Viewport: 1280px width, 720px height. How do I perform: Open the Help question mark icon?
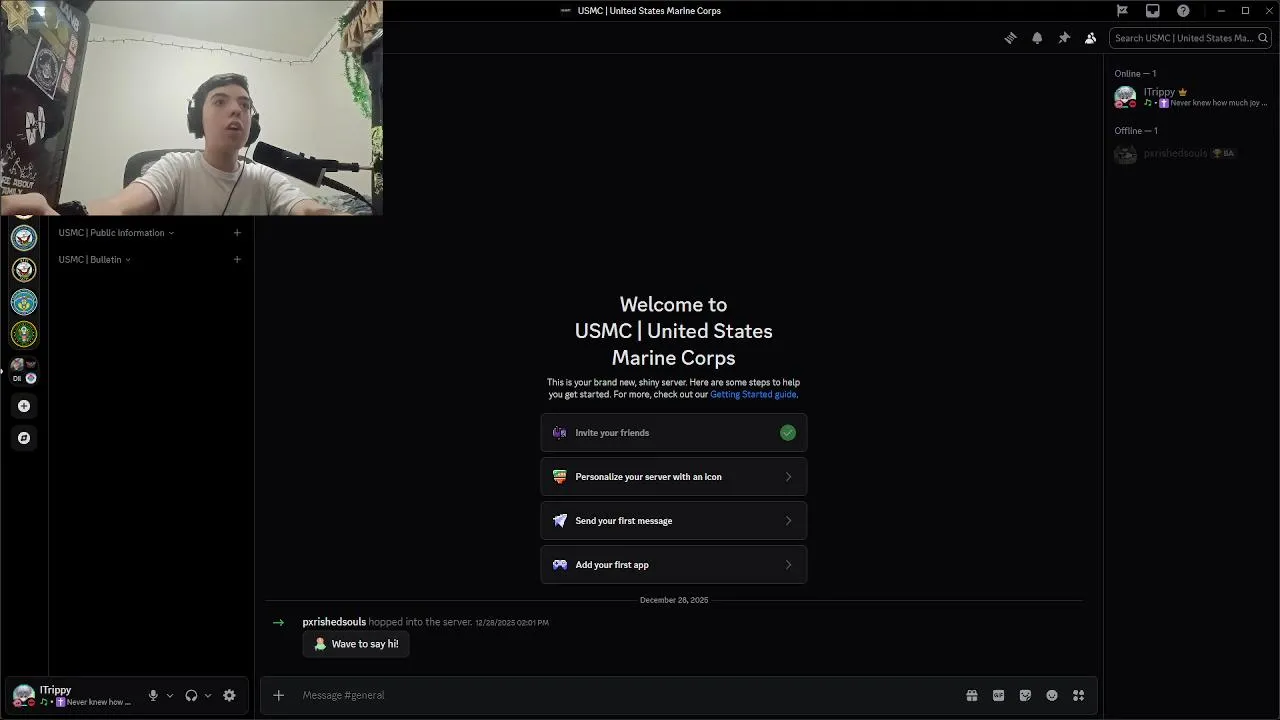point(1183,11)
